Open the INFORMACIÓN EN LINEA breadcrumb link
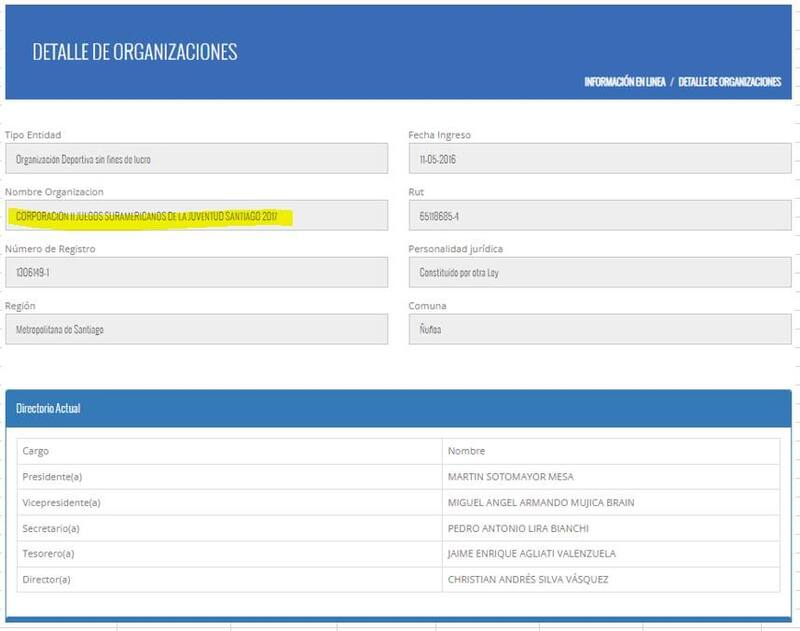 coord(624,82)
